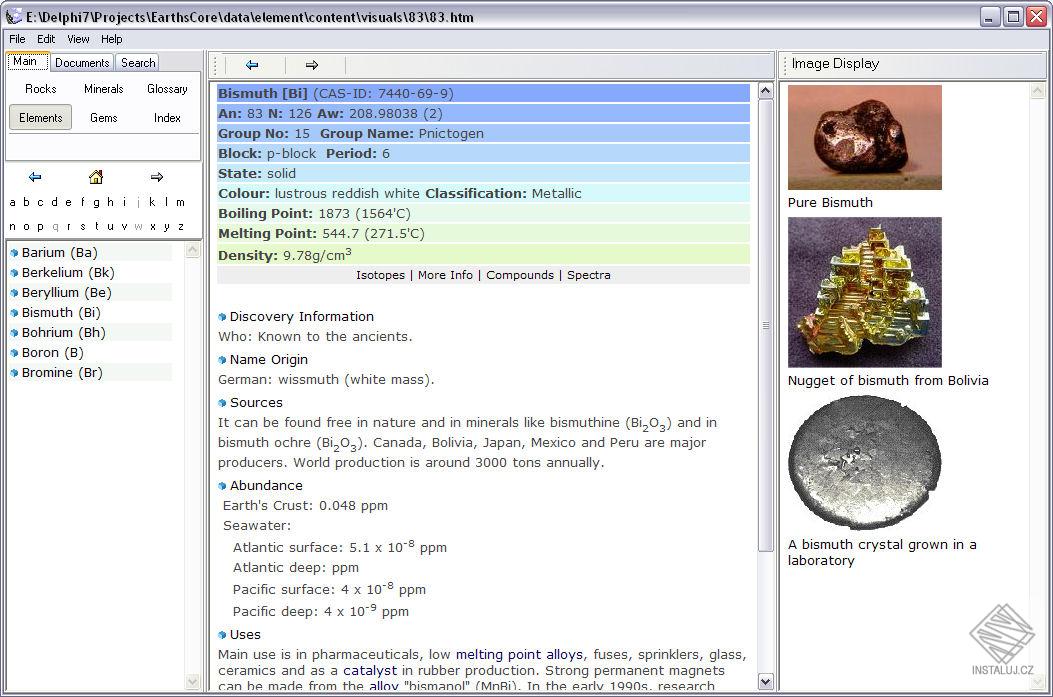
Task: Click the Nugget of bismuth from Bolivia image
Action: point(865,292)
